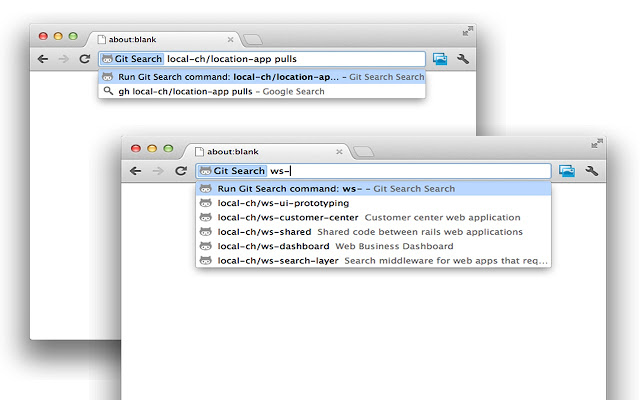The height and width of the screenshot is (400, 640).
Task: Choose 'gh local-ch/location-app pulls' Google Search suggestion
Action: [262, 91]
